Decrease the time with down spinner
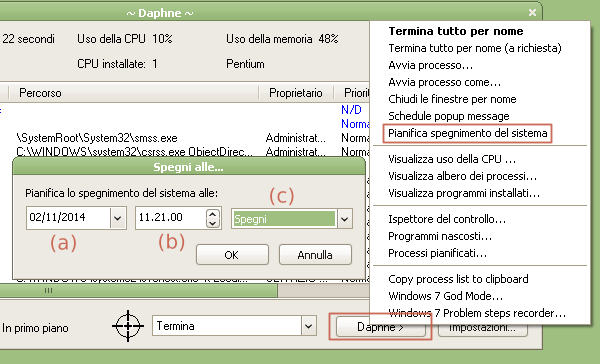 pyautogui.click(x=213, y=223)
